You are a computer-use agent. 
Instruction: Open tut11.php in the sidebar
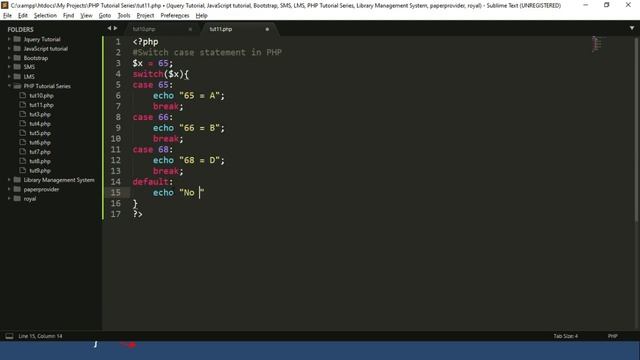(x=41, y=105)
